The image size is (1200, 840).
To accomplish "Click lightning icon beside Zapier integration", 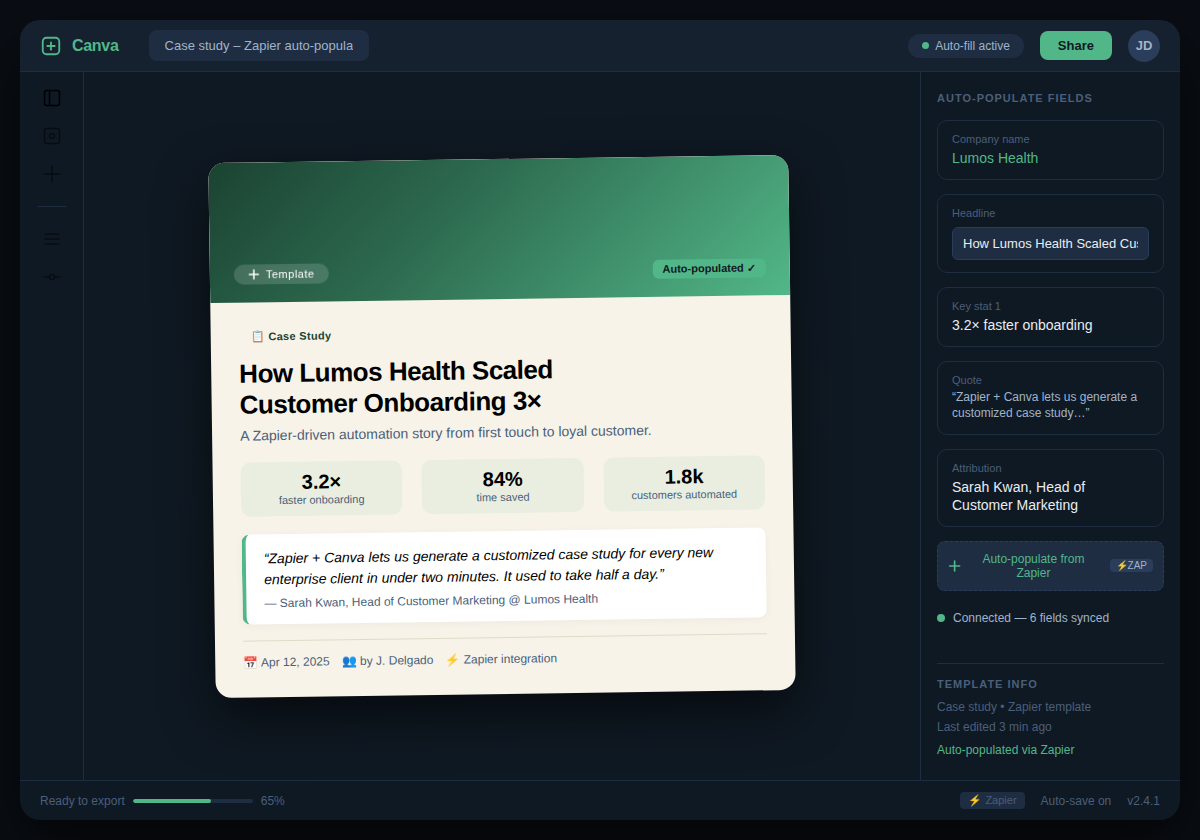I will click(x=452, y=660).
